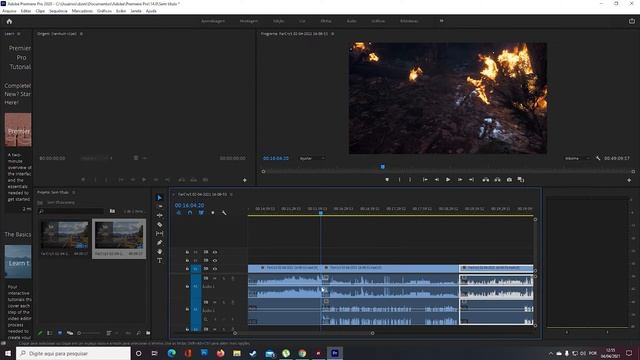Open the Premiere Pro Tutorial thumbnail
The height and width of the screenshot is (360, 640).
click(x=18, y=130)
